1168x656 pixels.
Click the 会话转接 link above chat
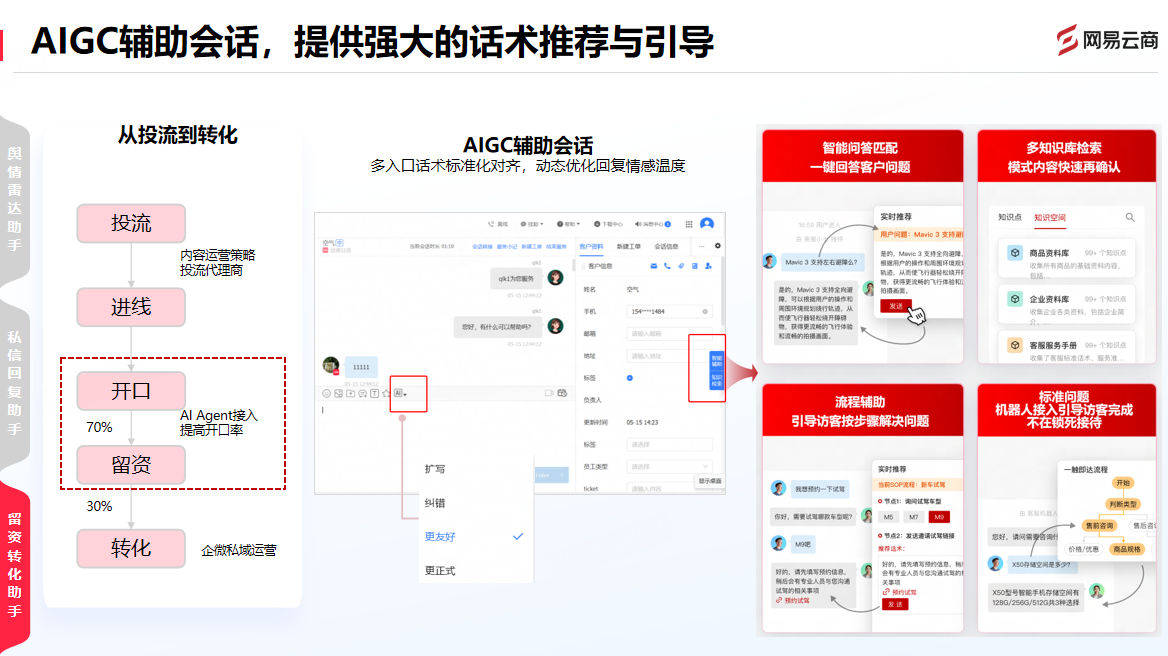click(x=483, y=246)
